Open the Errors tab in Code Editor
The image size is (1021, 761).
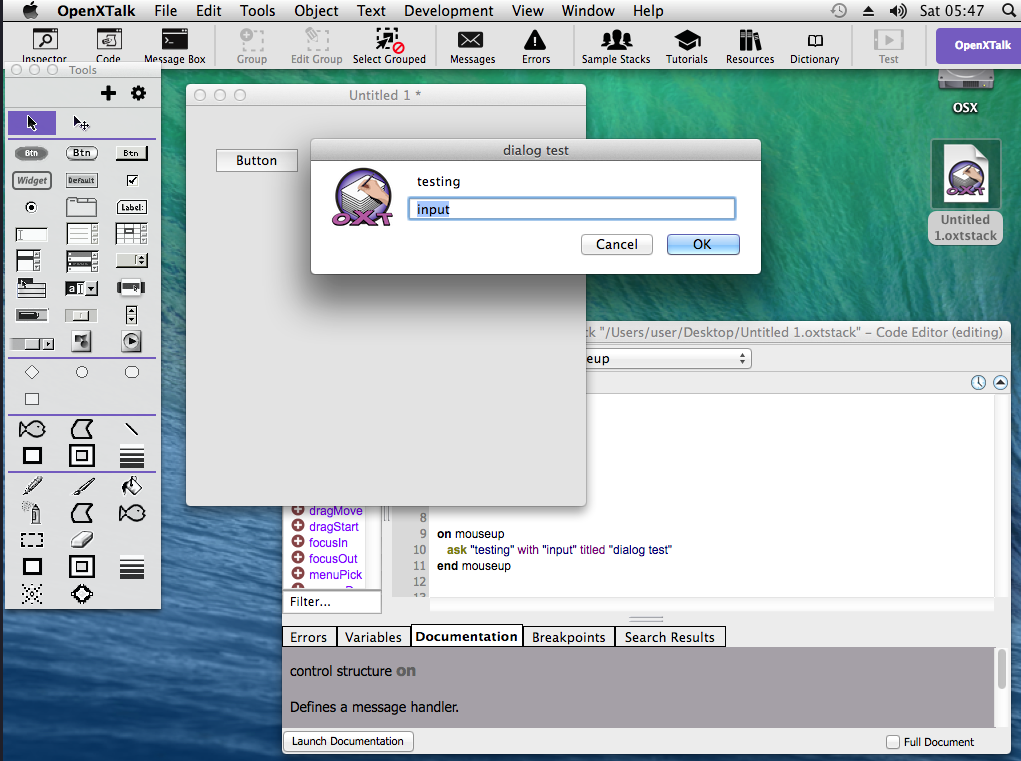click(309, 637)
